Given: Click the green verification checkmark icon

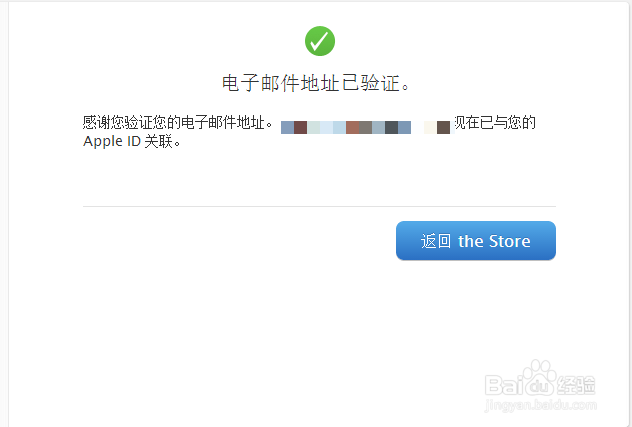Looking at the screenshot, I should coord(320,41).
